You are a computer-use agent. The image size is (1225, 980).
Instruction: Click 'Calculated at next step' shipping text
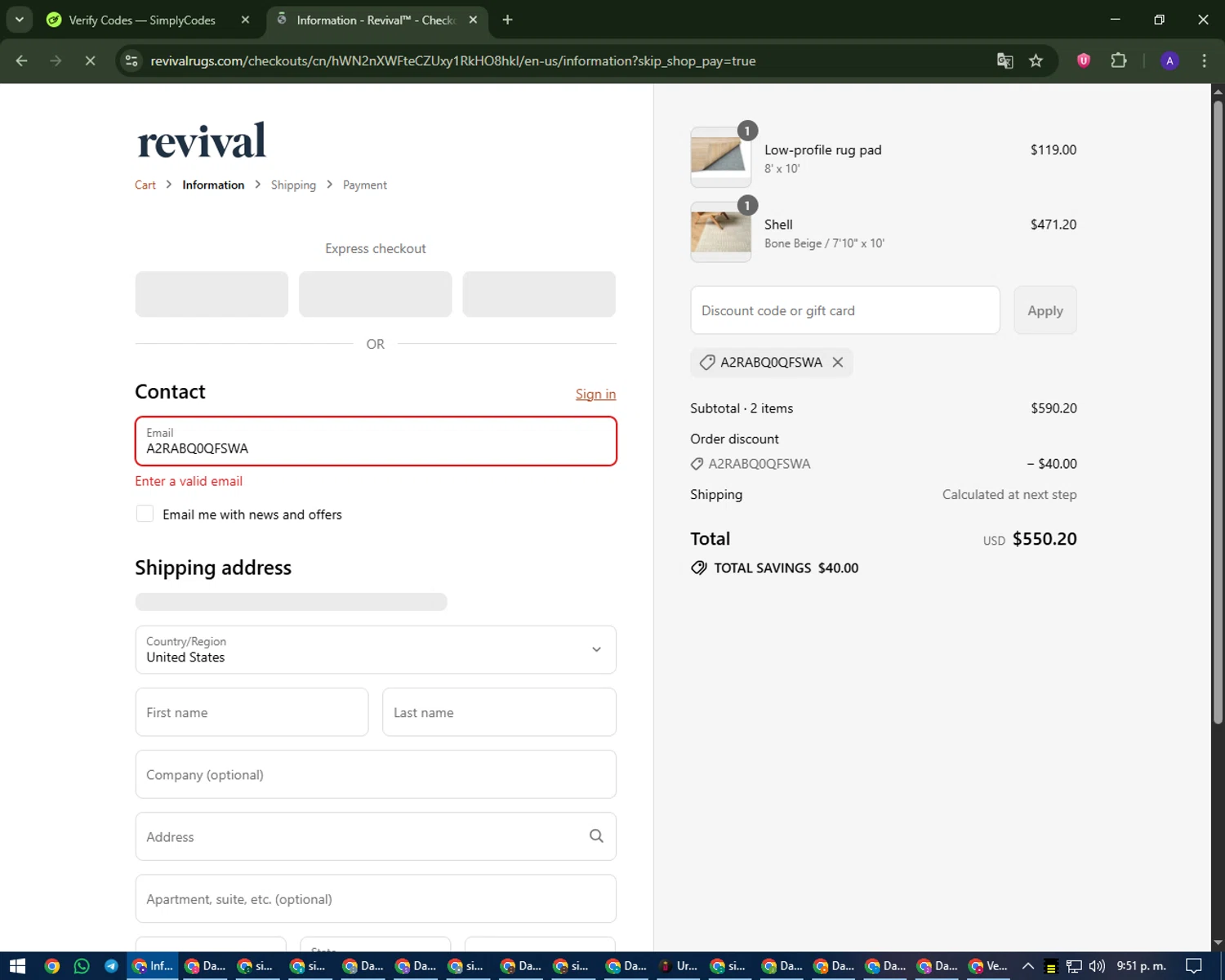coord(1009,495)
